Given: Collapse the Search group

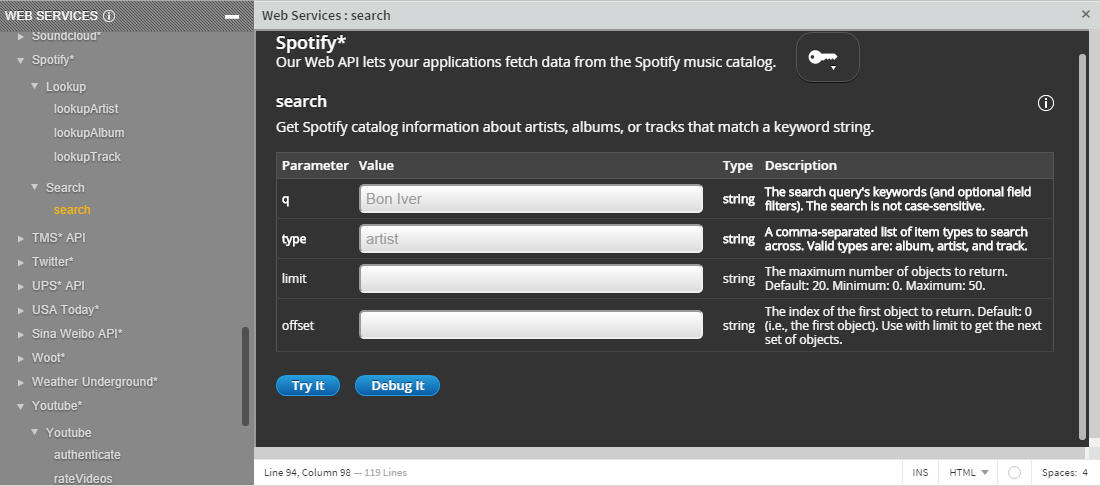Looking at the screenshot, I should pos(35,187).
